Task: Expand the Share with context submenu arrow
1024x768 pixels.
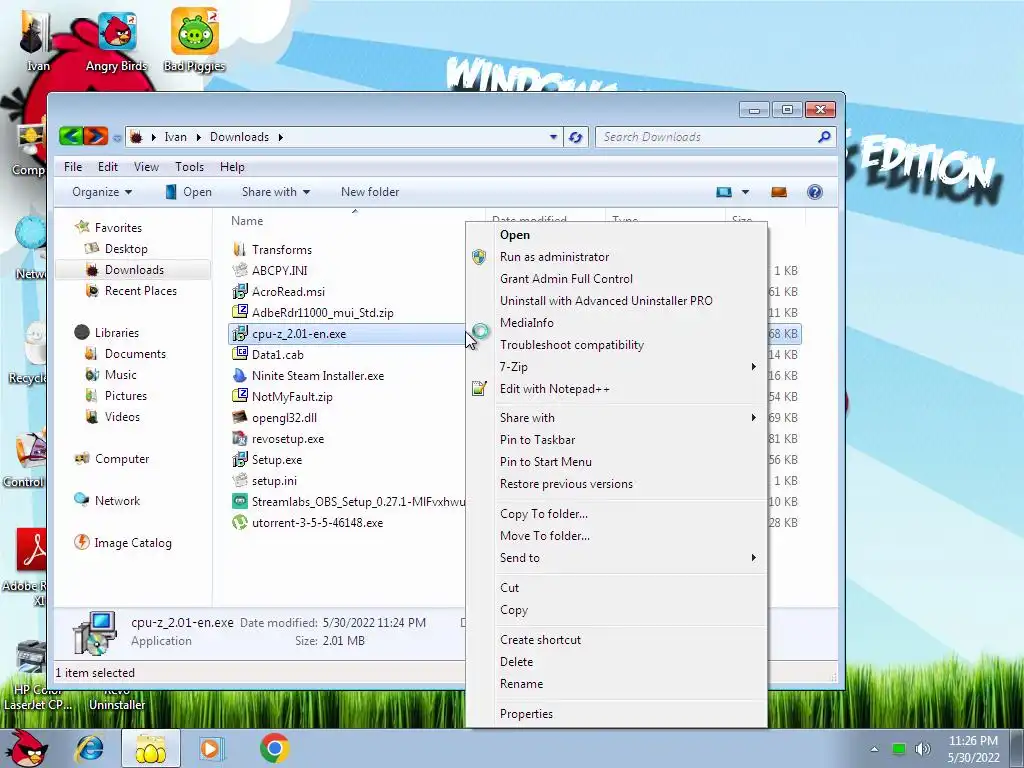Action: pos(754,417)
